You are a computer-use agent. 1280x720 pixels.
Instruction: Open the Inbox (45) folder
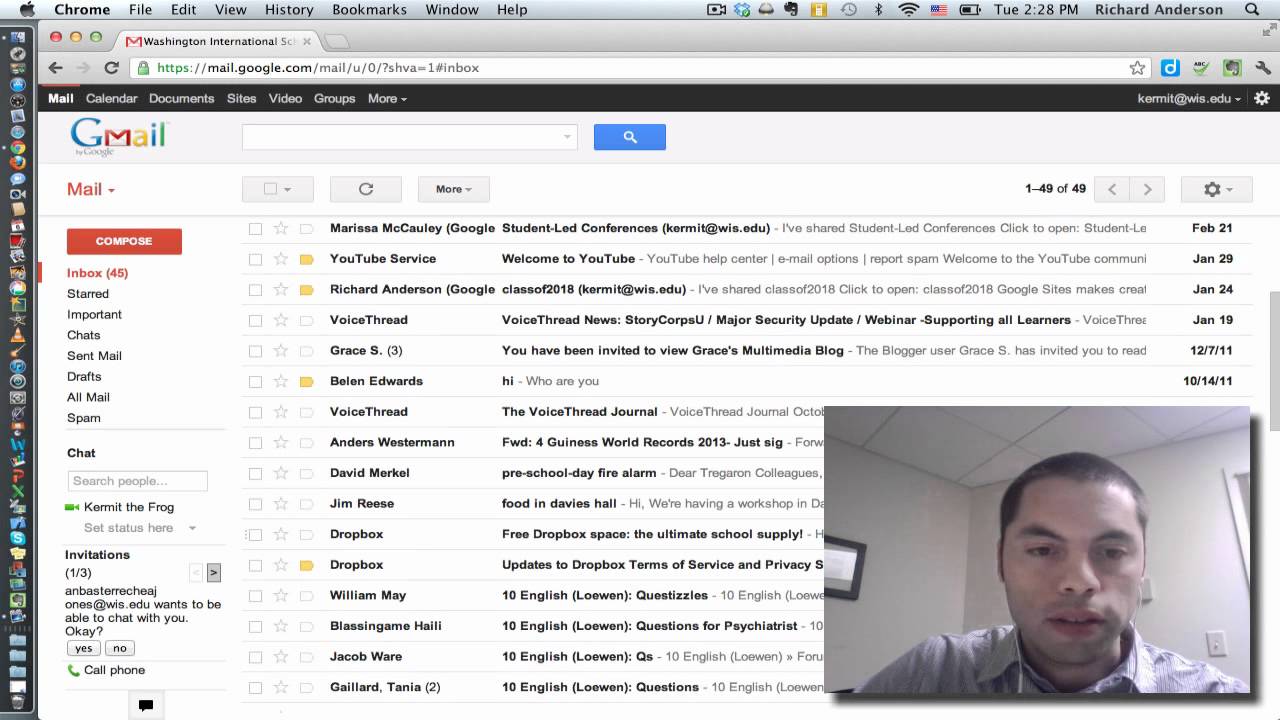(x=97, y=273)
